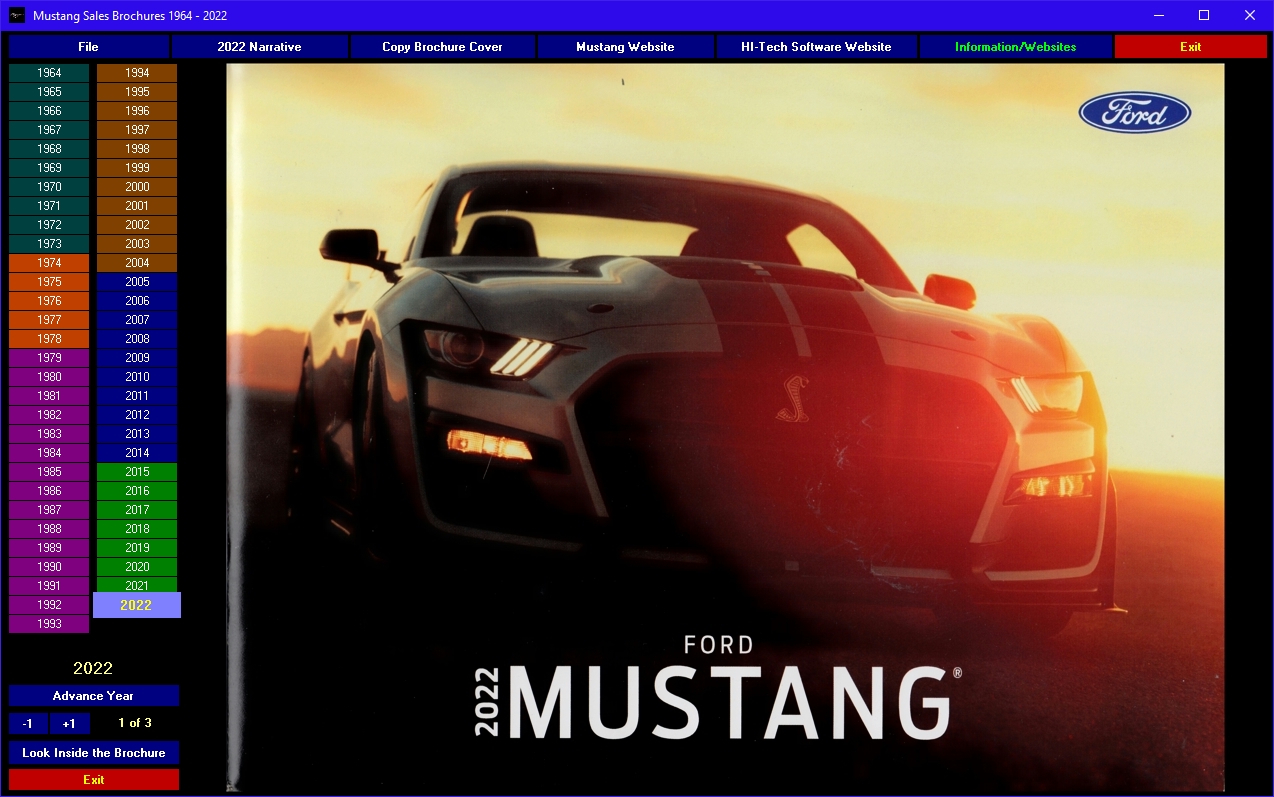Click the 2022 brochure cover image
1274x797 pixels.
pyautogui.click(x=725, y=427)
